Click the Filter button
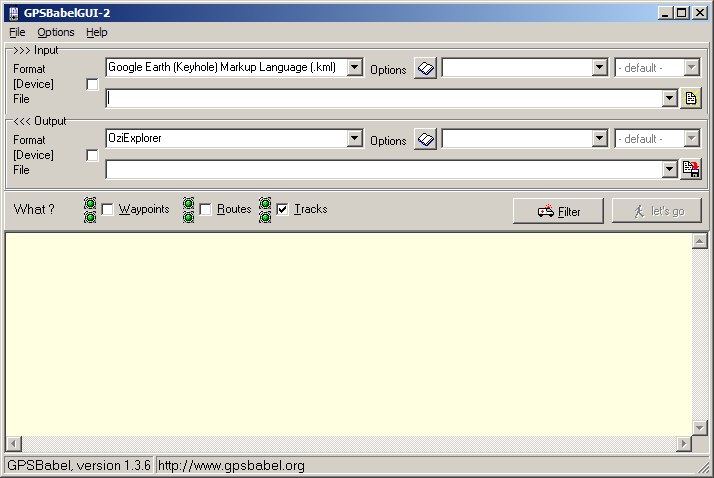Viewport: 714px width, 478px height. pyautogui.click(x=558, y=211)
